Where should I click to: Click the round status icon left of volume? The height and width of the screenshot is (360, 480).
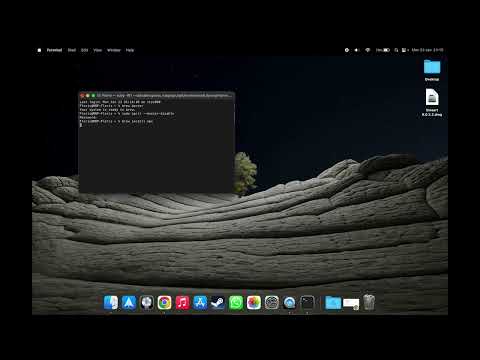tap(347, 50)
